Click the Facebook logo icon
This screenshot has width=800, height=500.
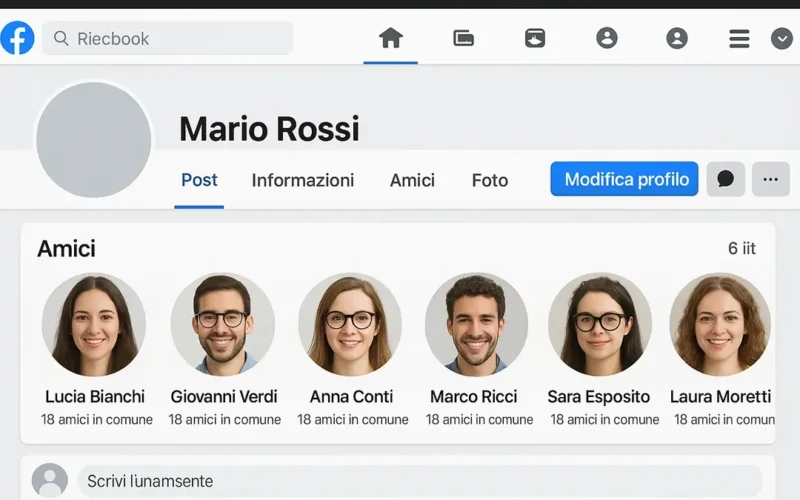17,38
